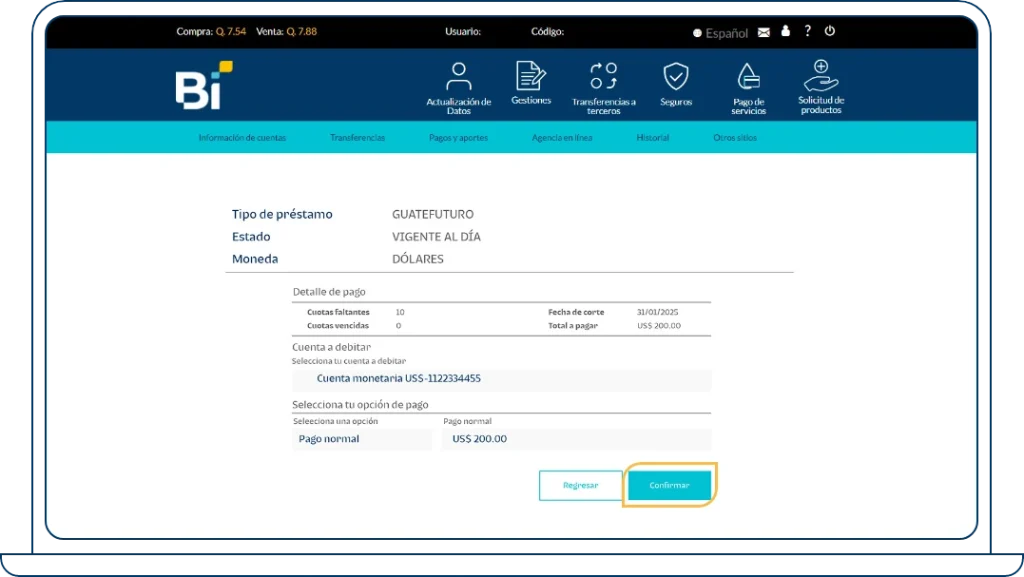Open the Seguros shield icon

click(676, 77)
